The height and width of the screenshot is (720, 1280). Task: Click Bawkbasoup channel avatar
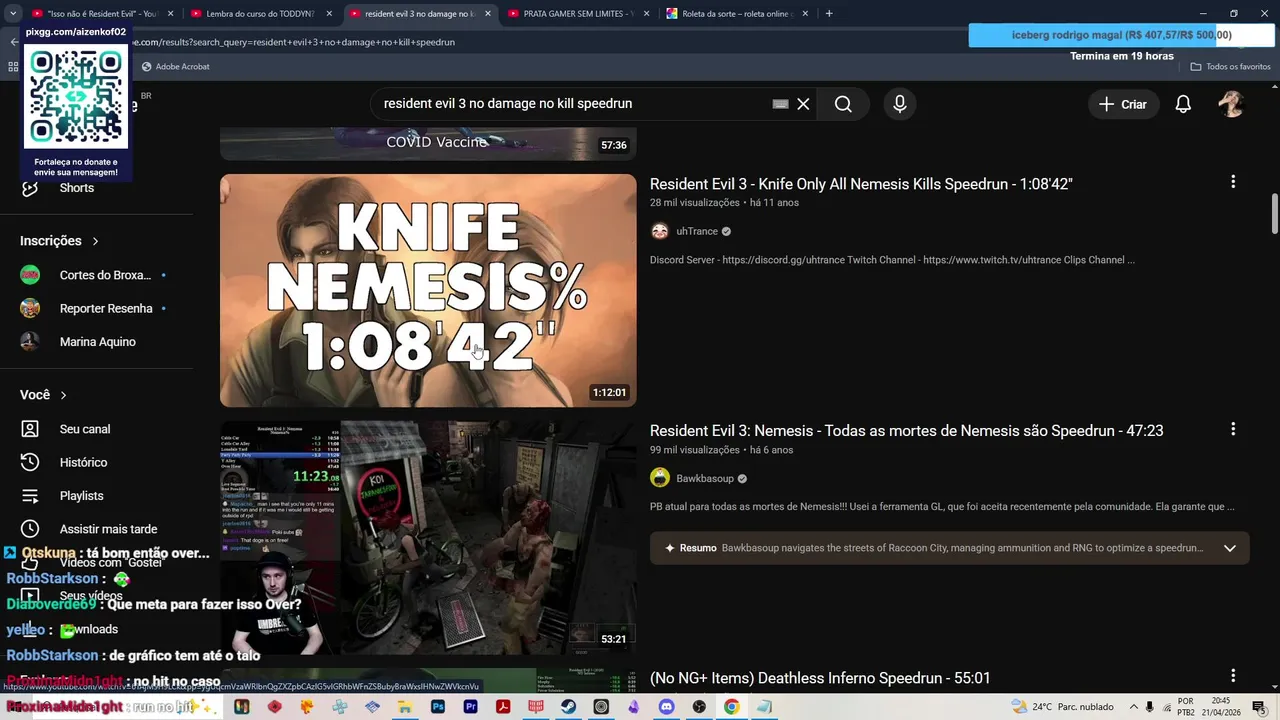[660, 478]
